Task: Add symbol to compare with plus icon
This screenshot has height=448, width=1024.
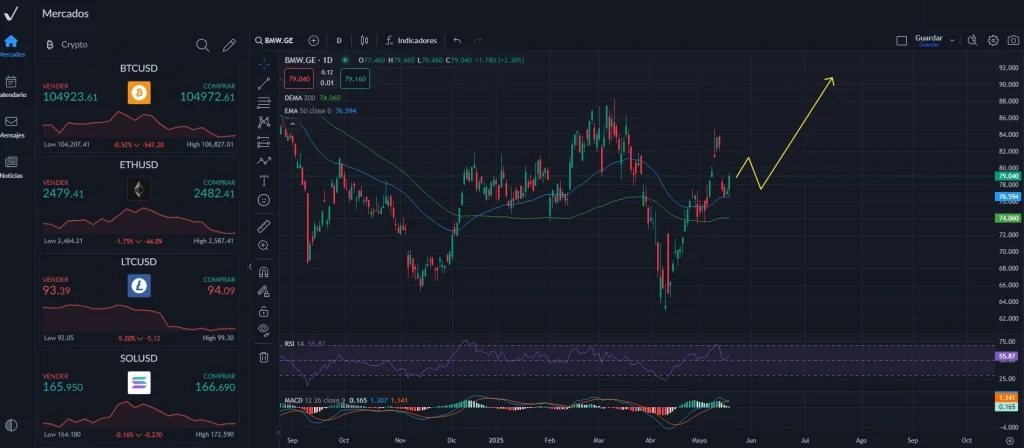Action: coord(313,40)
